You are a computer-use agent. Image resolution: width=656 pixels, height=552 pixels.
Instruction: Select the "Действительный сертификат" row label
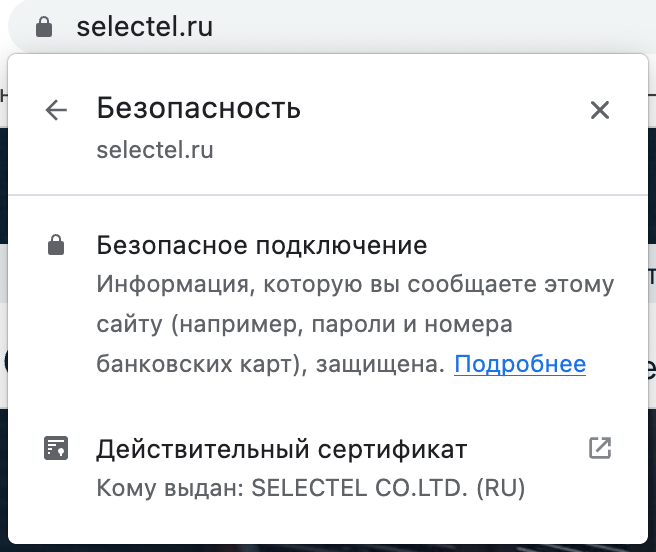[281, 449]
